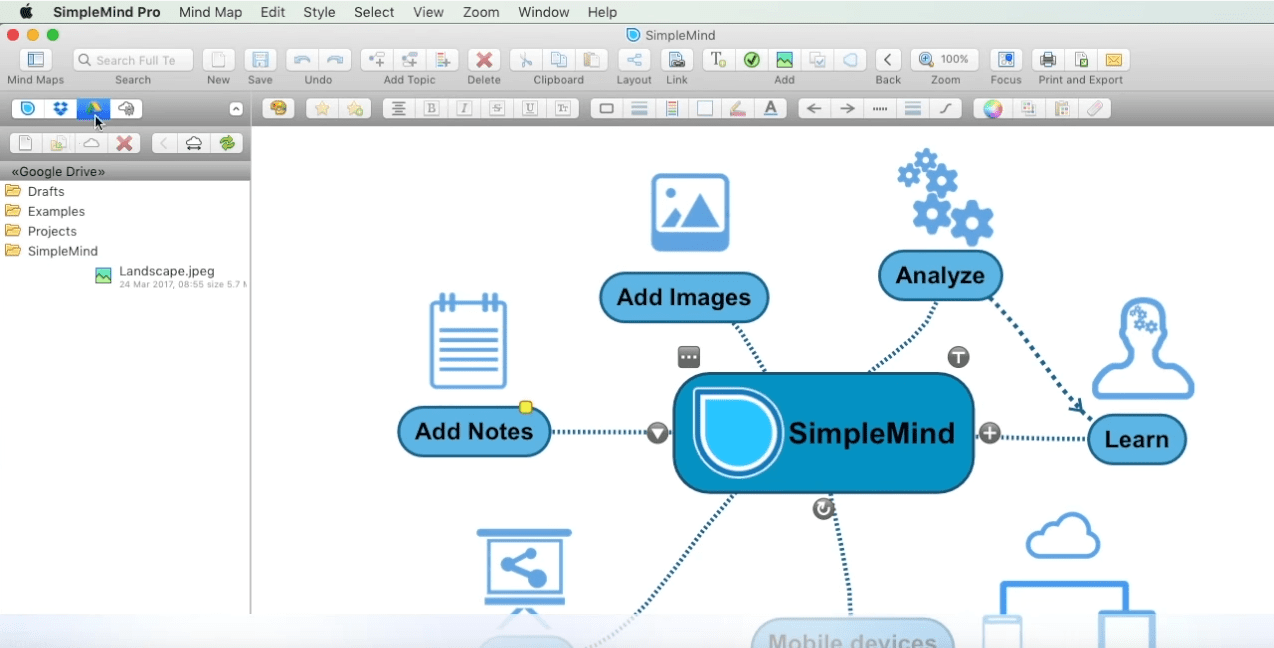Delete the selected topic with red X
Screen dimensions: 1274x648
click(x=484, y=60)
